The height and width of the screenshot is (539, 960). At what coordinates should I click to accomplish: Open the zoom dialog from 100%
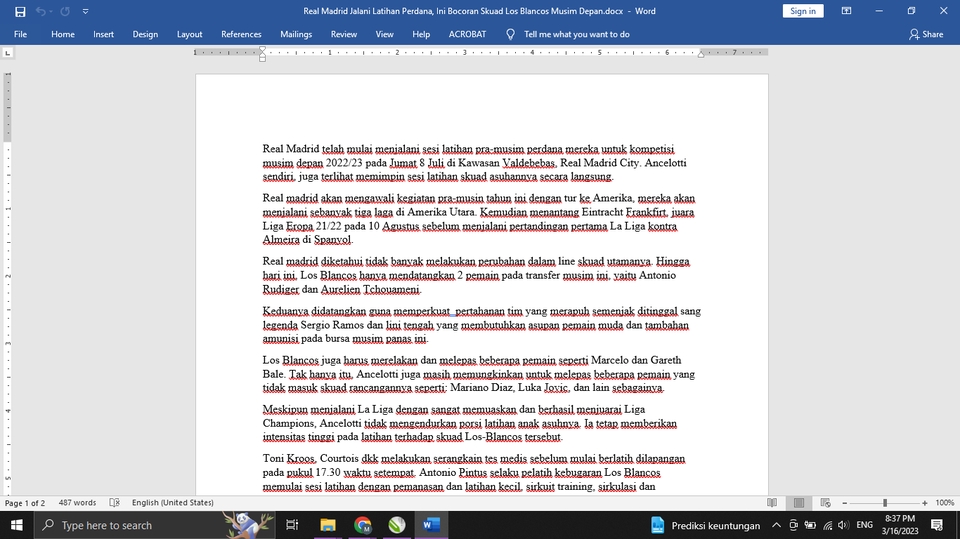coord(945,503)
